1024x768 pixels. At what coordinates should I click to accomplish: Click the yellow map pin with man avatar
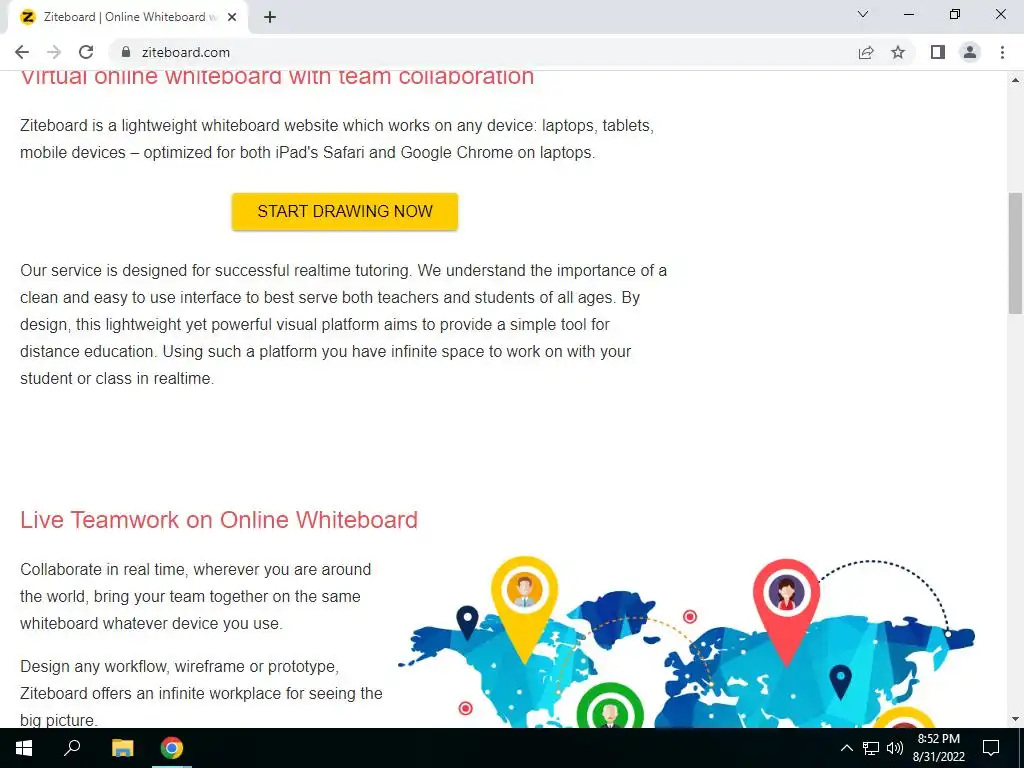(x=524, y=609)
